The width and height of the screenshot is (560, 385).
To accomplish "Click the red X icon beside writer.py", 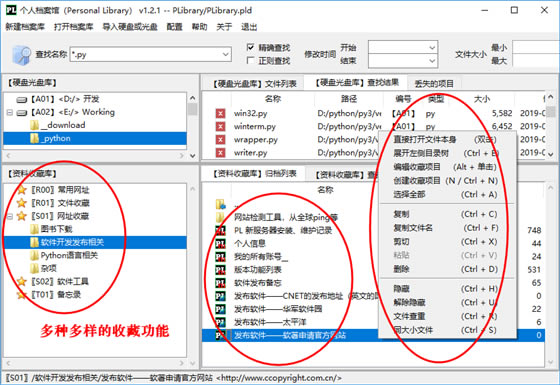I will (220, 153).
